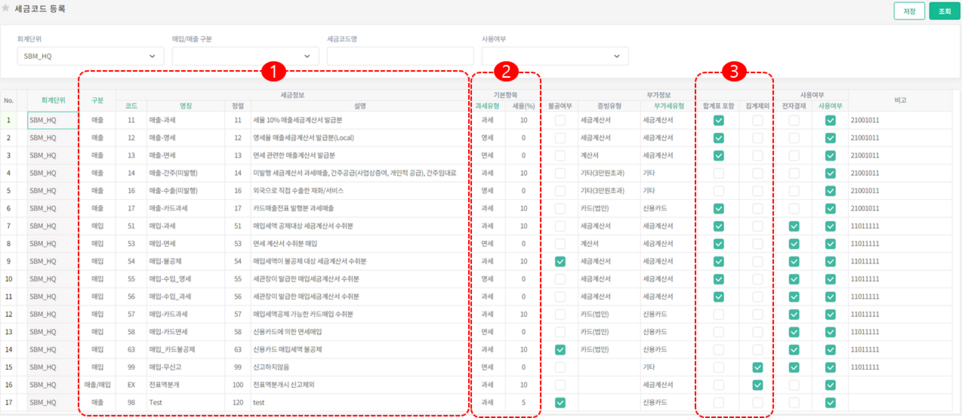The image size is (962, 418).
Task: Click the favorite star beside 세금코드 등록
Action: click(x=8, y=9)
